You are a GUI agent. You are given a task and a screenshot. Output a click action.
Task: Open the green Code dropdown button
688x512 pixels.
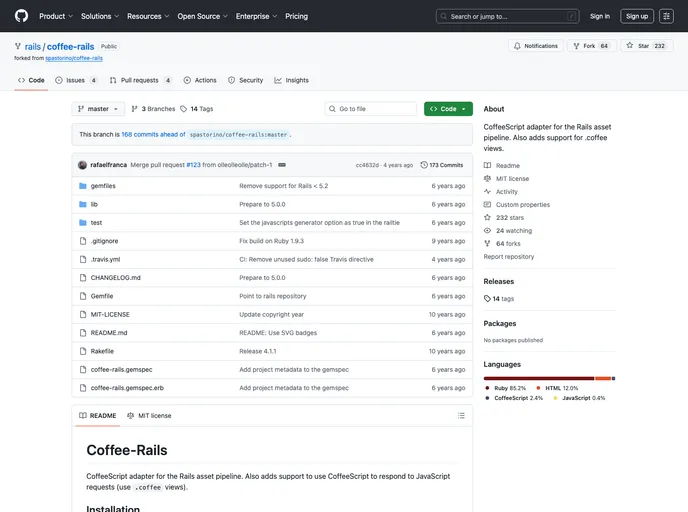coord(448,109)
